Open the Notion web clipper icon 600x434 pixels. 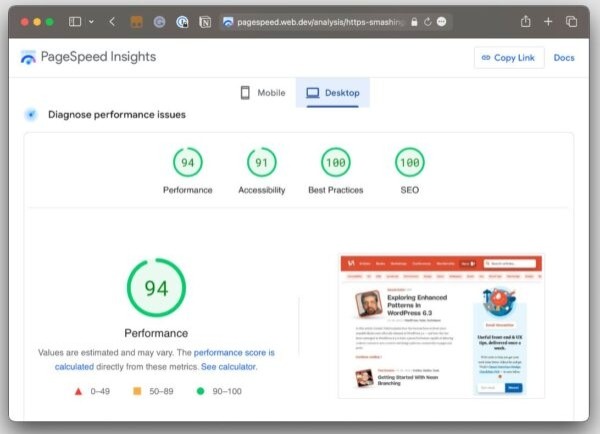coord(205,22)
